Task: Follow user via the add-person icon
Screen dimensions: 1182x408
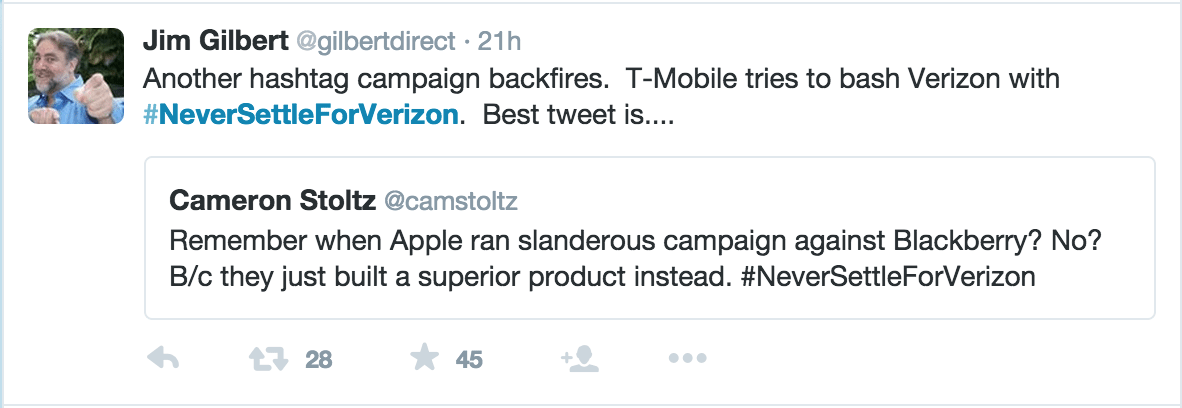Action: [x=580, y=358]
